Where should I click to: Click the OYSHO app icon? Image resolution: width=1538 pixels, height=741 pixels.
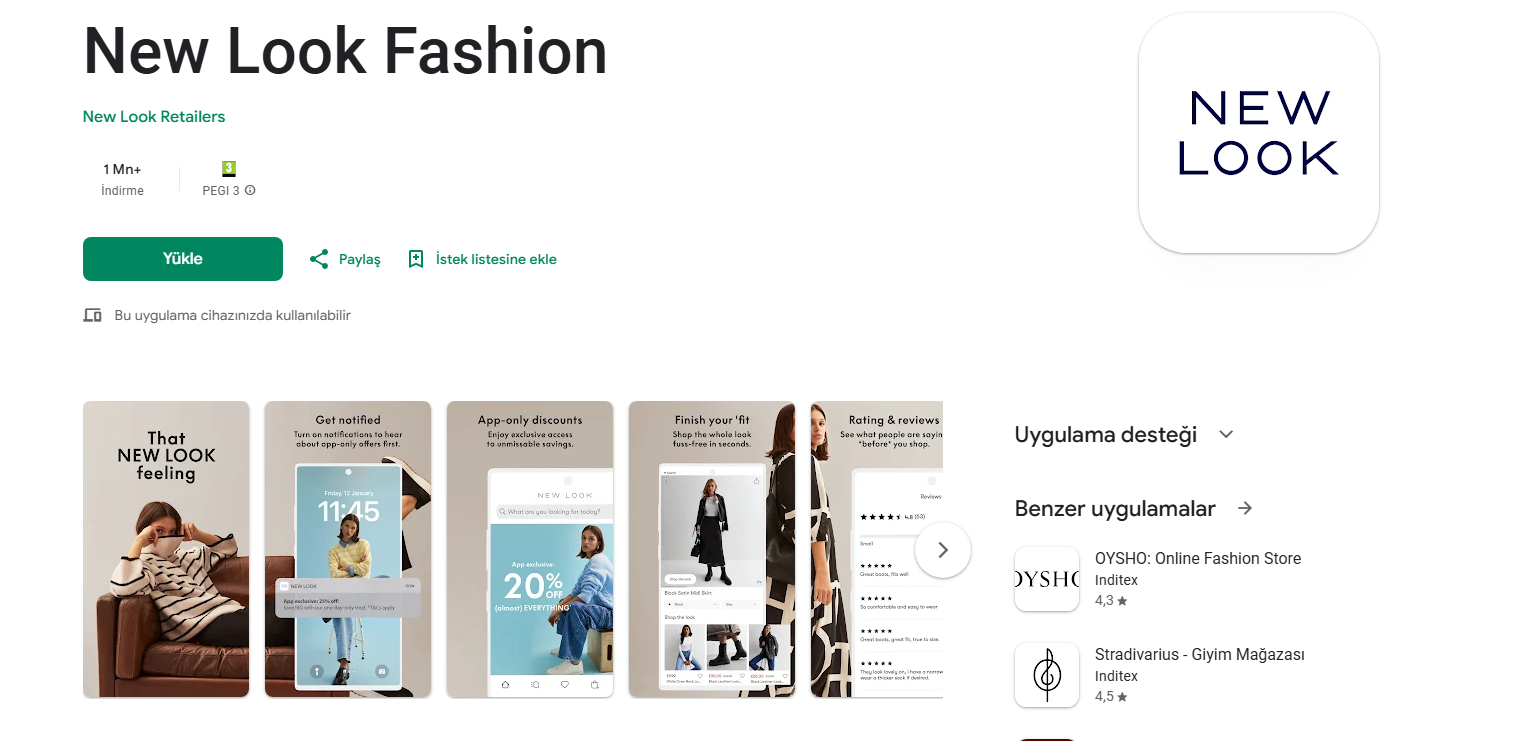coord(1047,579)
